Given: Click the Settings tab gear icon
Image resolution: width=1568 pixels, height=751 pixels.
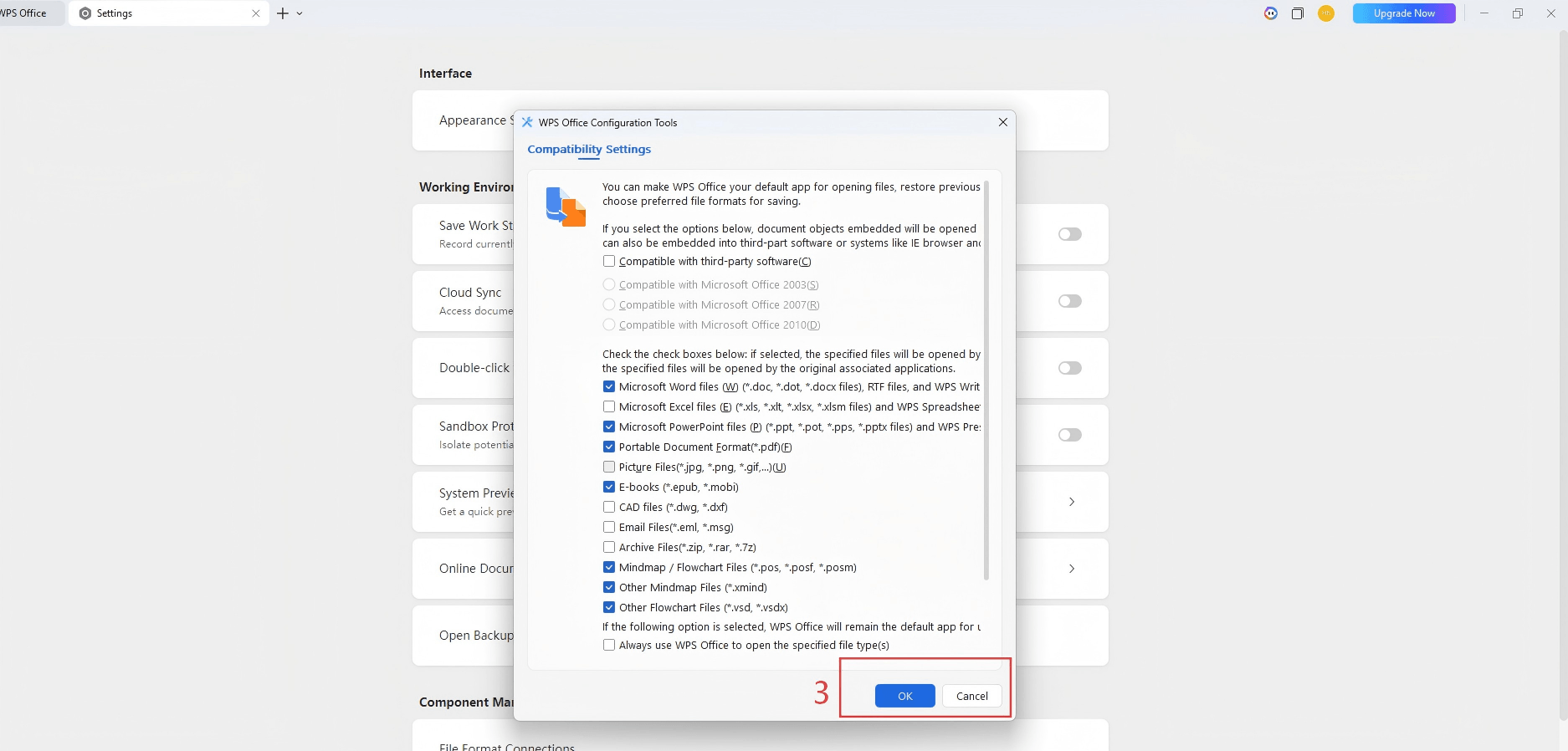Looking at the screenshot, I should click(85, 13).
